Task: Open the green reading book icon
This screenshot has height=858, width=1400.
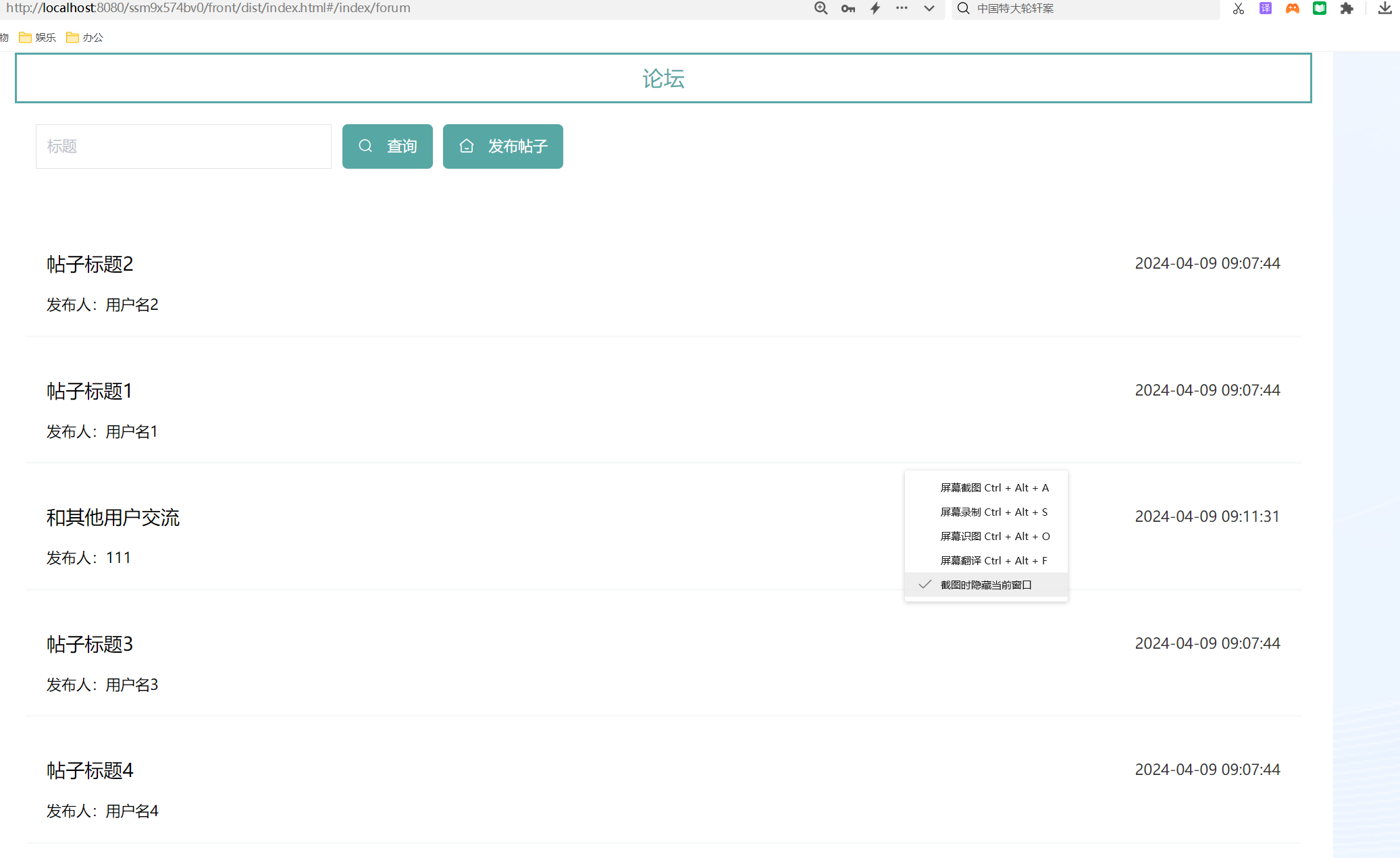Action: click(x=1319, y=8)
